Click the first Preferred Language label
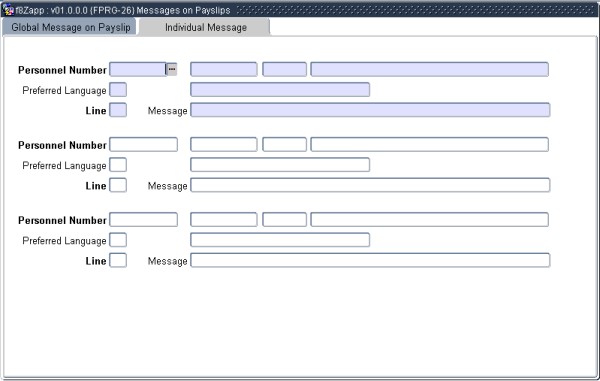The image size is (600, 381). click(64, 91)
